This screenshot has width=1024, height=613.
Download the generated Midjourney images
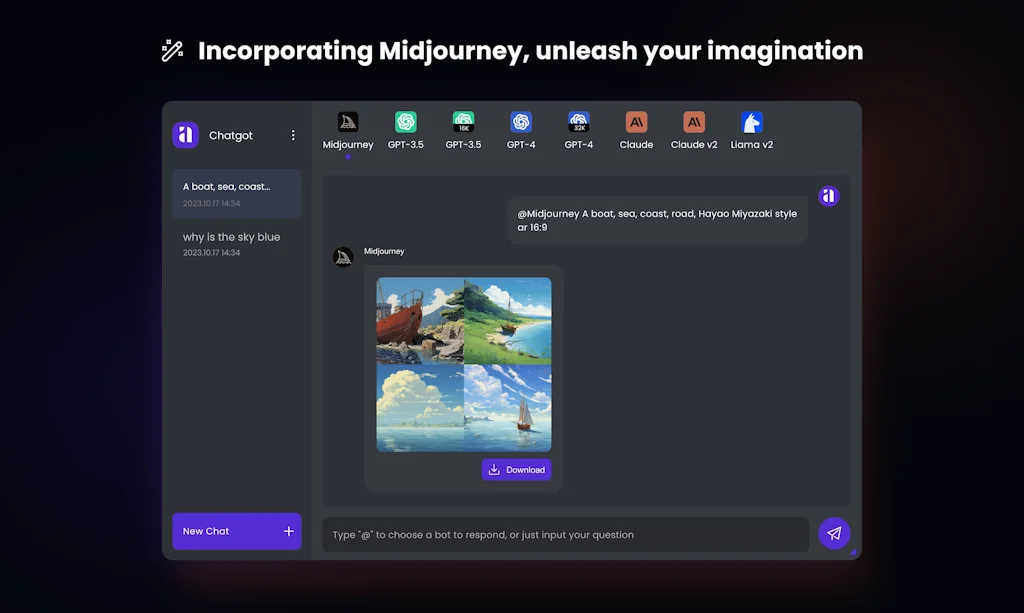pos(516,469)
